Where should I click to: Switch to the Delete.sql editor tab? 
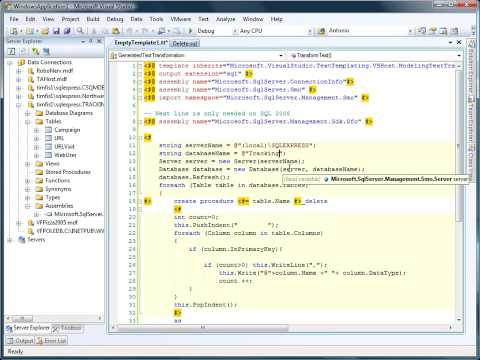[x=185, y=43]
